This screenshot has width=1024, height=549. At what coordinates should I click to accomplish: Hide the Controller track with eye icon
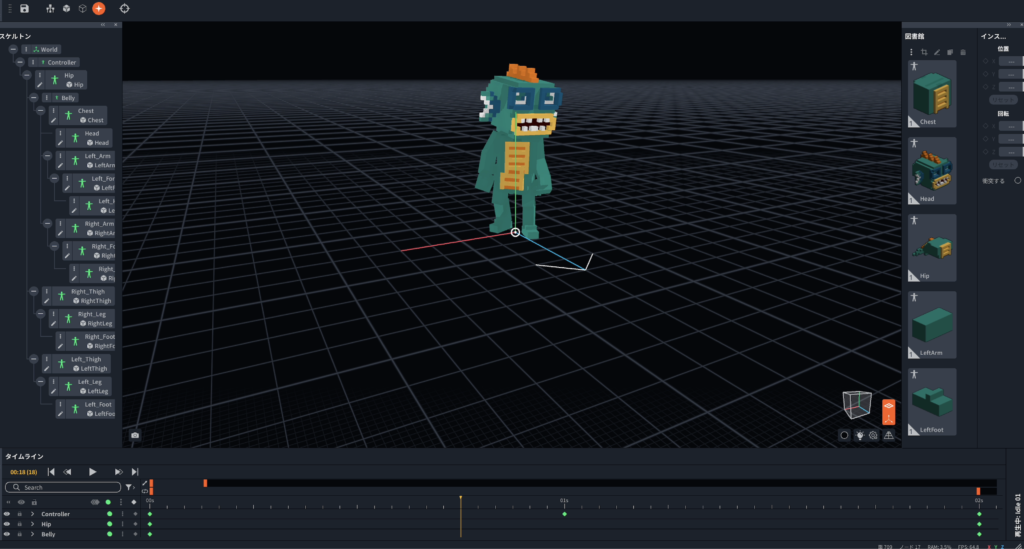click(7, 514)
